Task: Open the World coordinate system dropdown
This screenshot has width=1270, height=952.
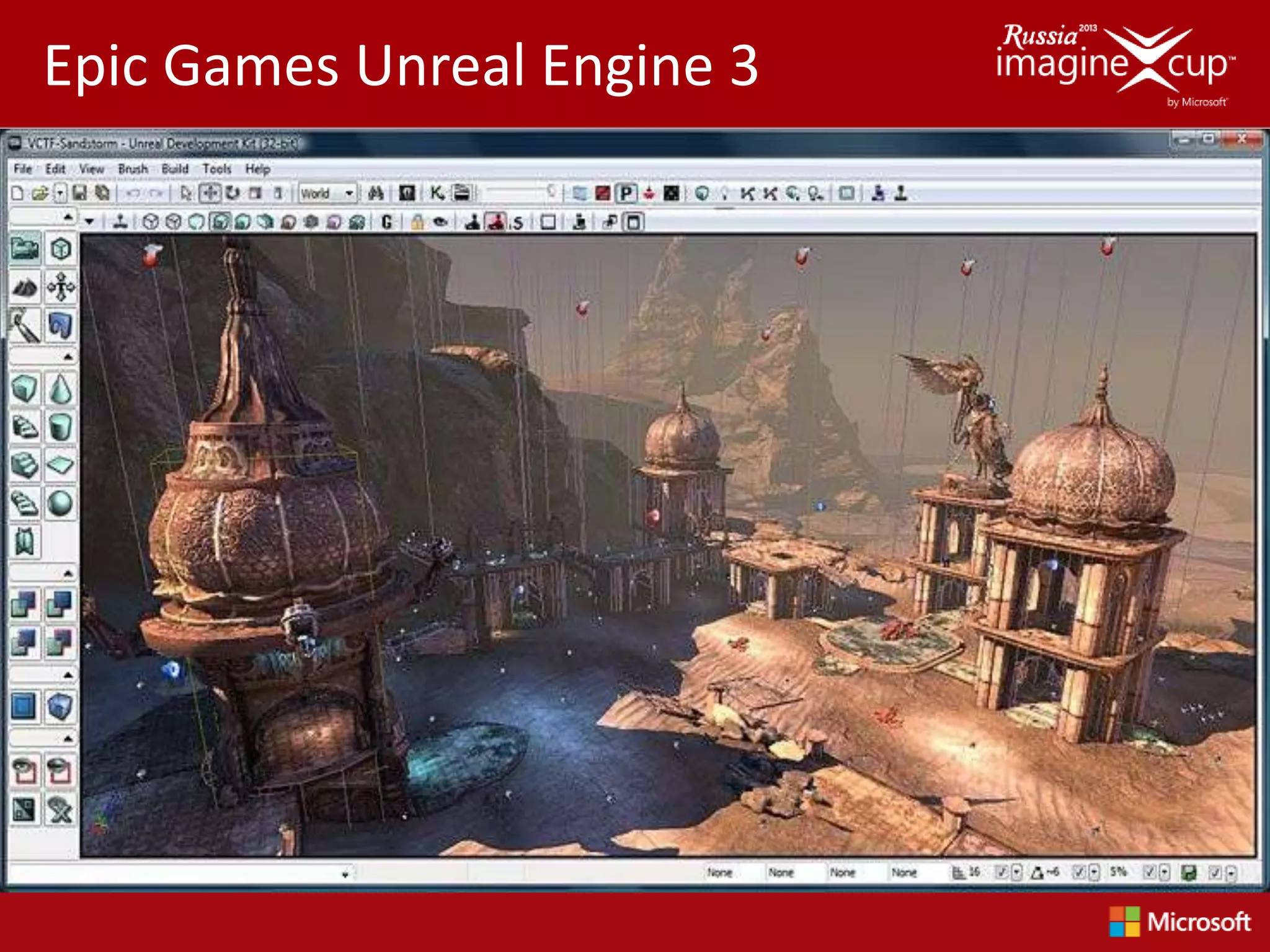Action: pyautogui.click(x=327, y=193)
